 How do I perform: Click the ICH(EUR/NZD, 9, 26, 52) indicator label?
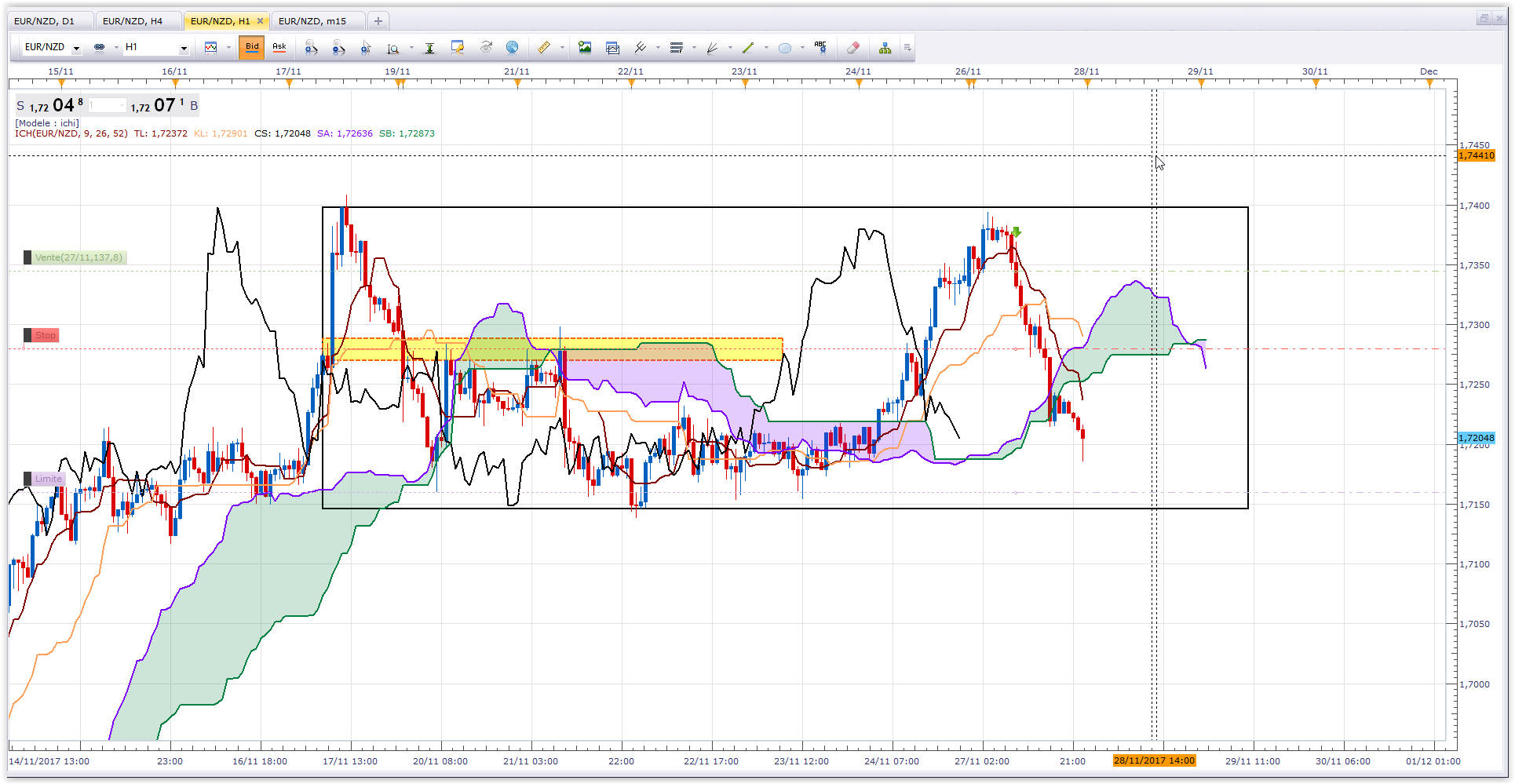pos(71,133)
